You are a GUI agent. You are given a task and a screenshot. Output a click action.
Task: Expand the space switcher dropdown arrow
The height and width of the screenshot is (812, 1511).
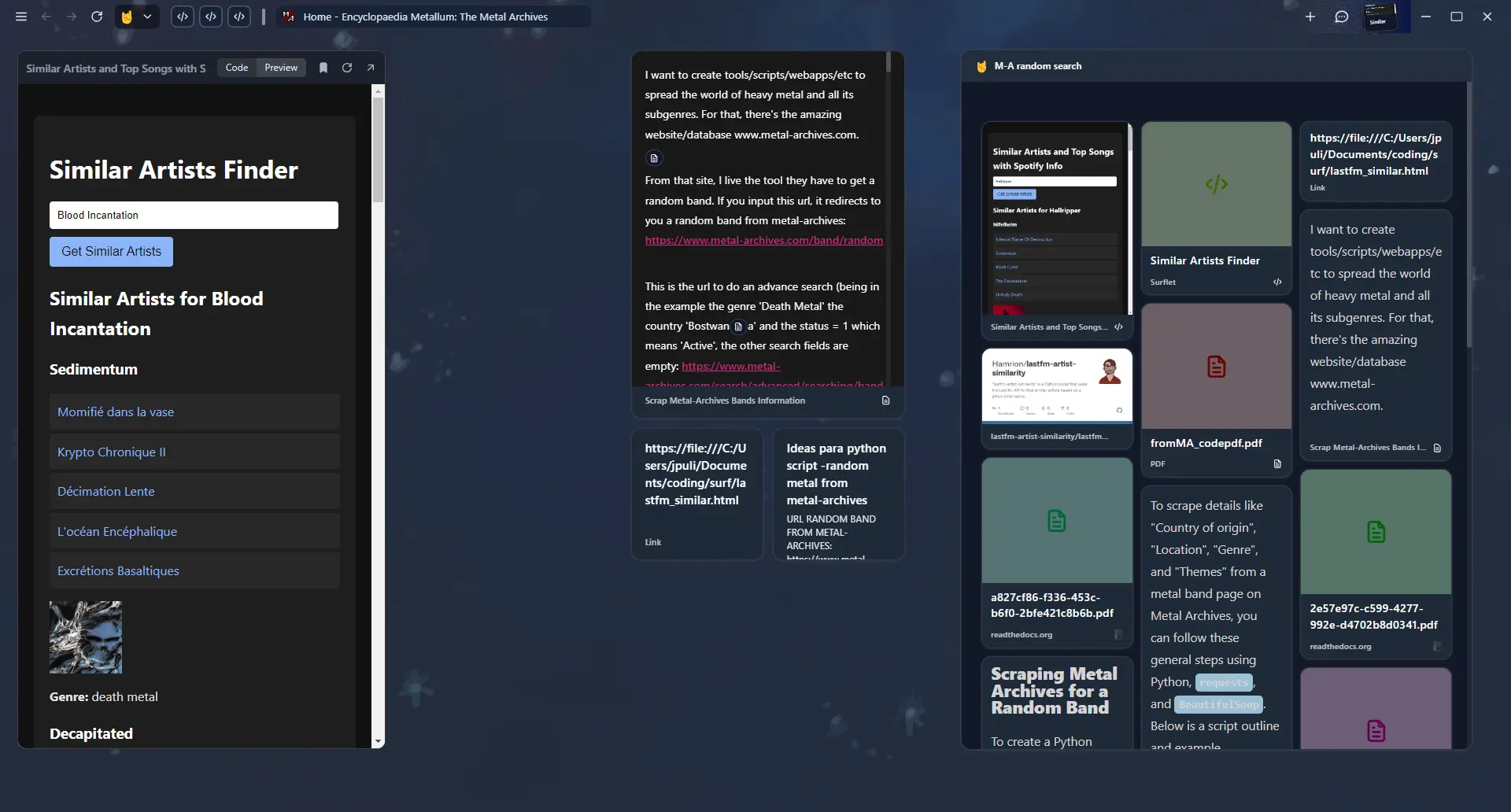[147, 17]
